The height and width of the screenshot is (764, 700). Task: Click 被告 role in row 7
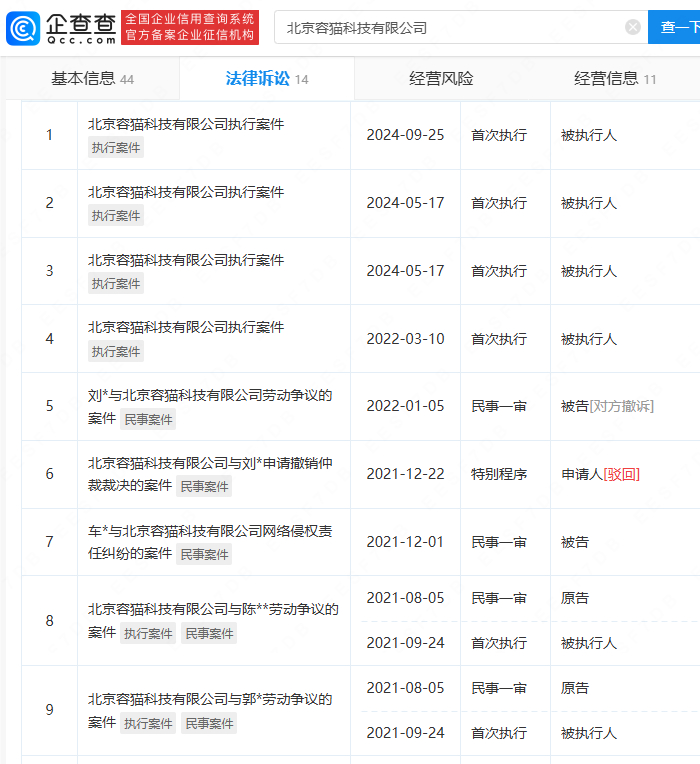(575, 542)
